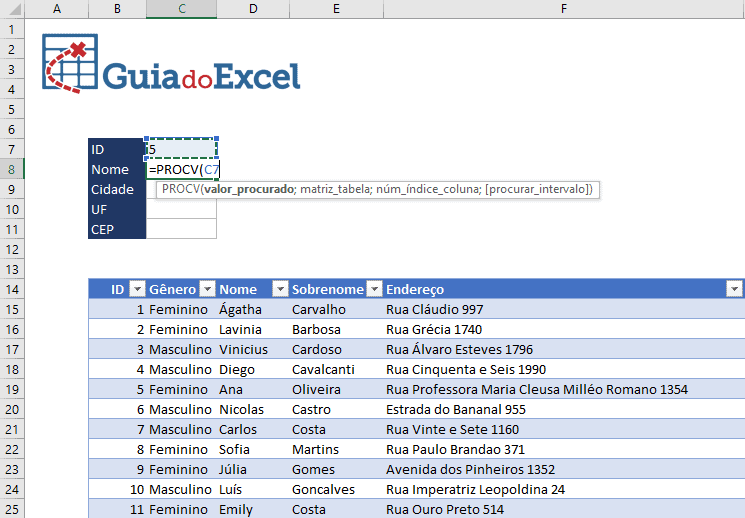The image size is (745, 518).
Task: Click the Martins surname cell
Action: pos(336,449)
